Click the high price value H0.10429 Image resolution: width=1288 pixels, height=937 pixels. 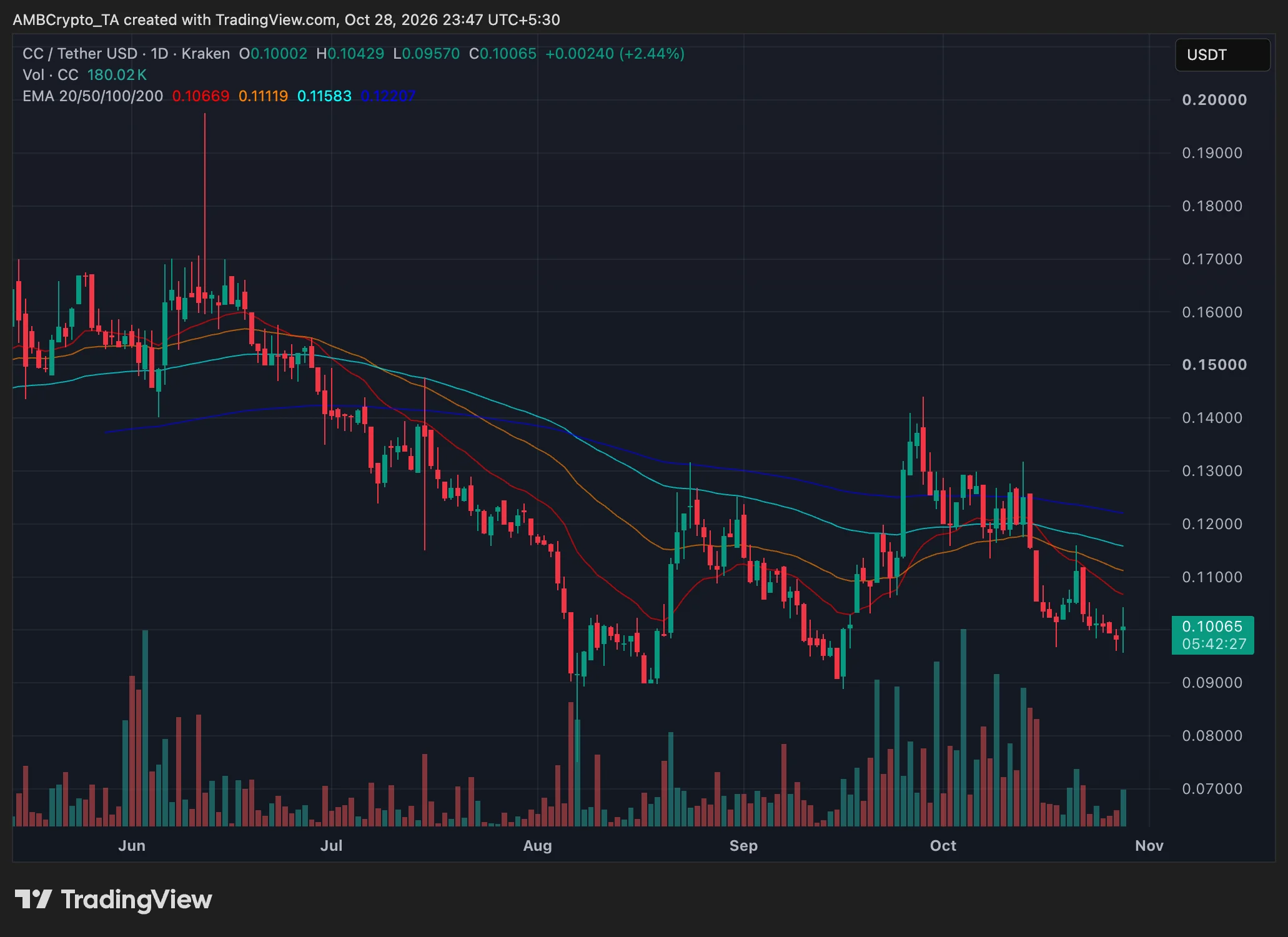tap(350, 54)
